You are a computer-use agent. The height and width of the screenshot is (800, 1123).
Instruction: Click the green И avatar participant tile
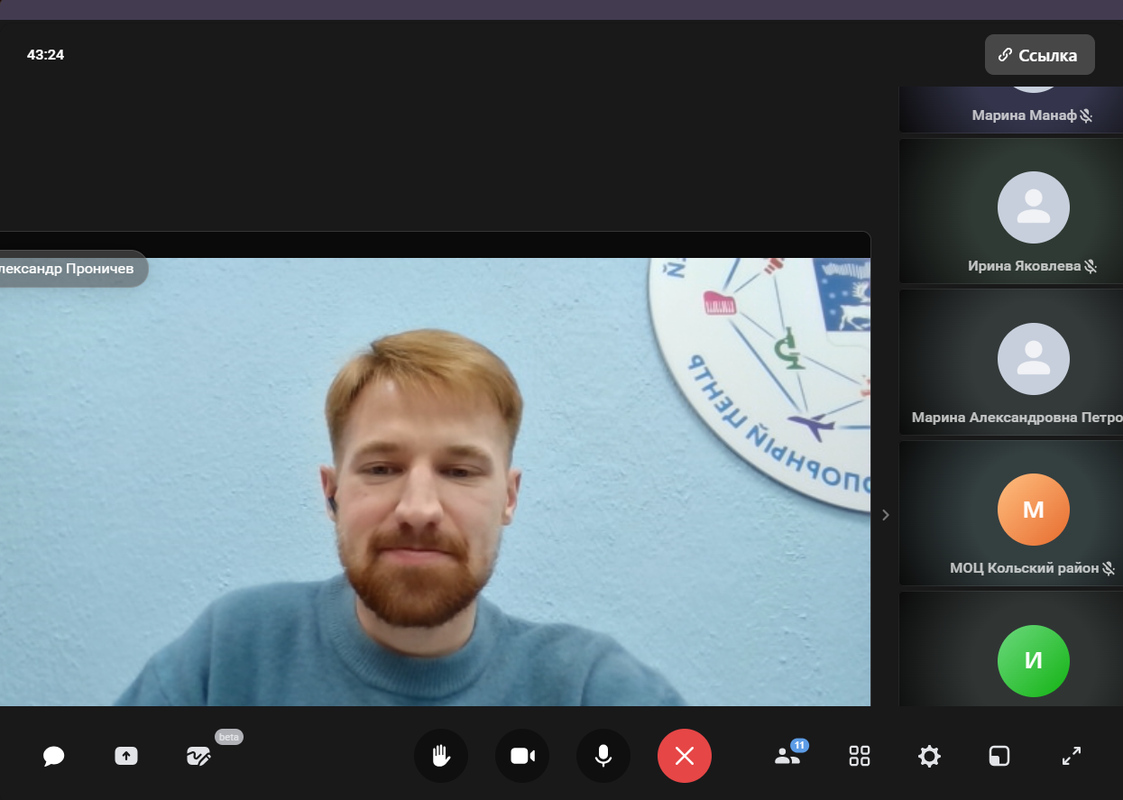pos(1033,660)
